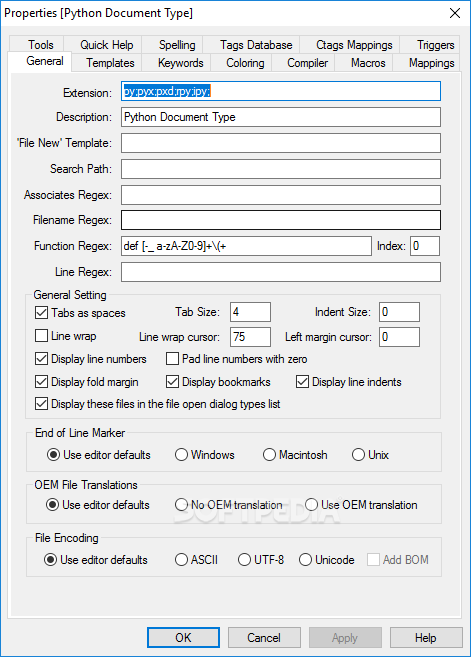Click the Line wrap cursor field

click(250, 337)
